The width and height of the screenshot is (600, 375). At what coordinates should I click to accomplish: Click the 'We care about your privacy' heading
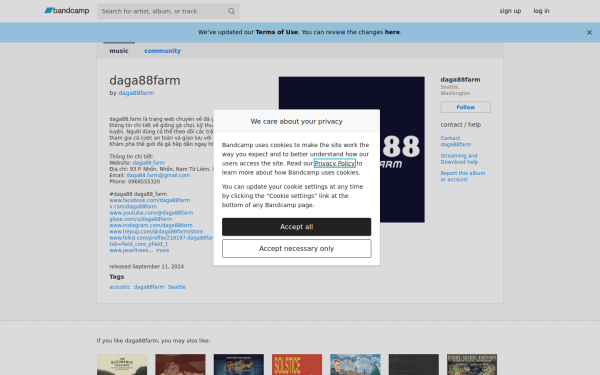click(297, 121)
